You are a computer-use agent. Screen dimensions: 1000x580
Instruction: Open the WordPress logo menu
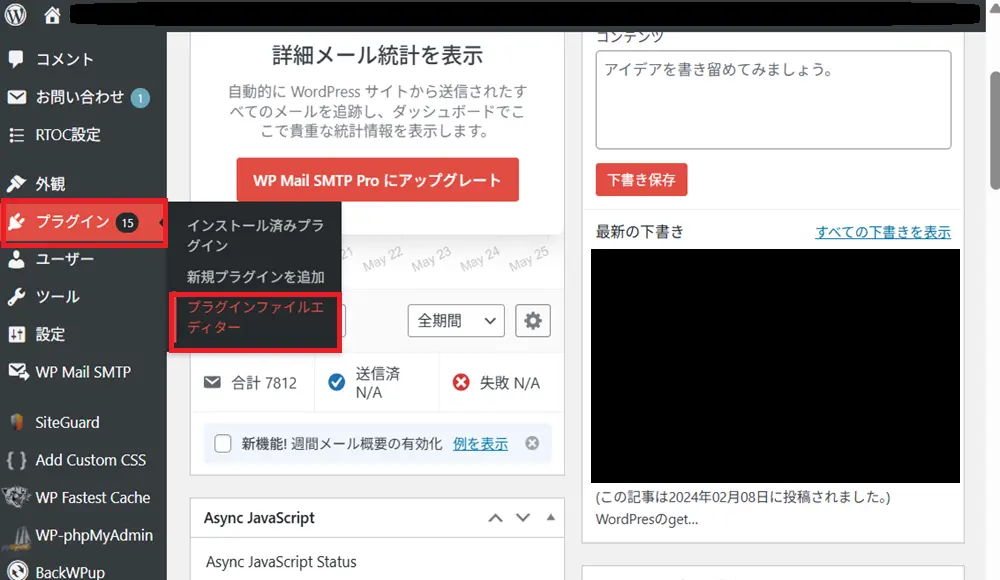[x=15, y=15]
